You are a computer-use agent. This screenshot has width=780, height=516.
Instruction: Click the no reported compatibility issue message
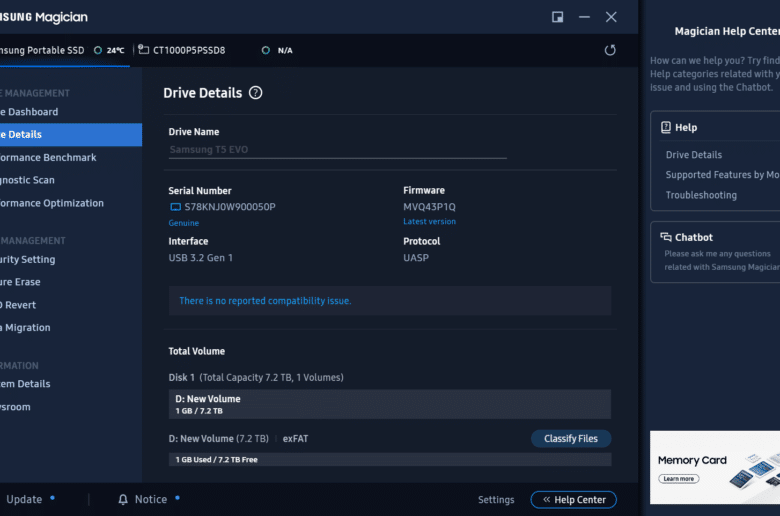pyautogui.click(x=265, y=301)
